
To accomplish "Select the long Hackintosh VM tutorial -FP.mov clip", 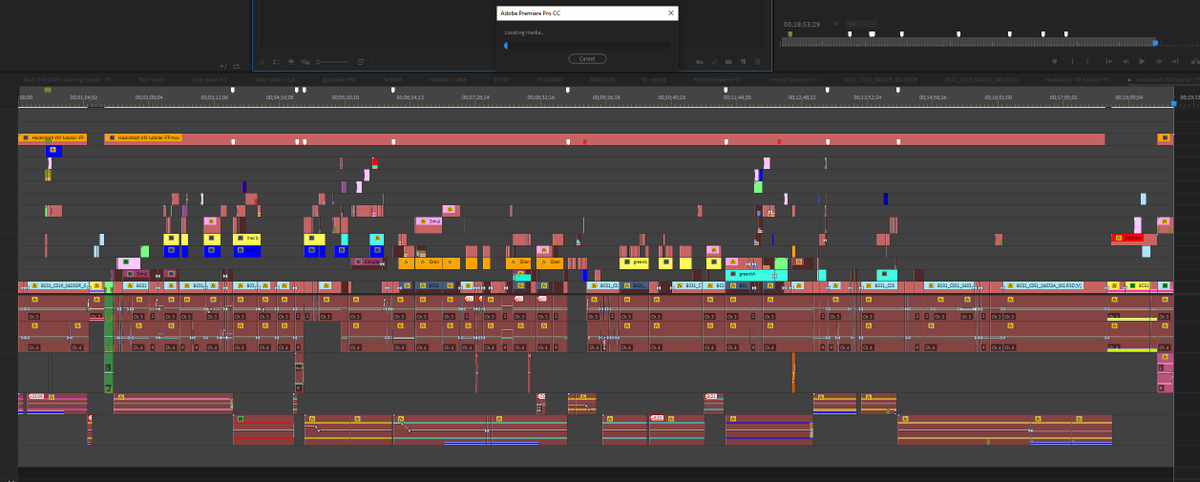I will (604, 138).
